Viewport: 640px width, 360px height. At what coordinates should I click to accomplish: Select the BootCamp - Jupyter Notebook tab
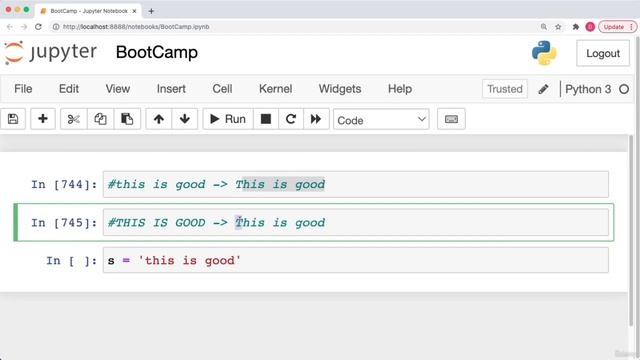(x=89, y=11)
